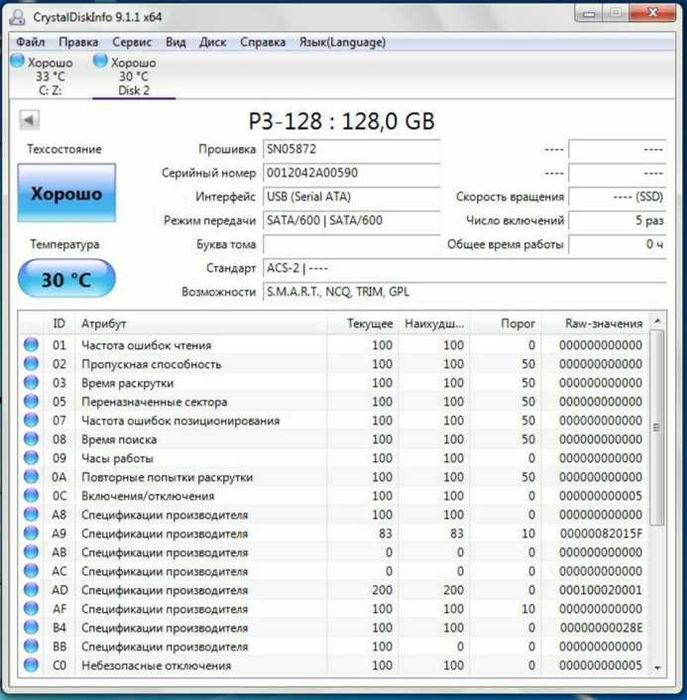Click status icon of attribute 09
Viewport: 687px width, 700px height.
[31, 458]
